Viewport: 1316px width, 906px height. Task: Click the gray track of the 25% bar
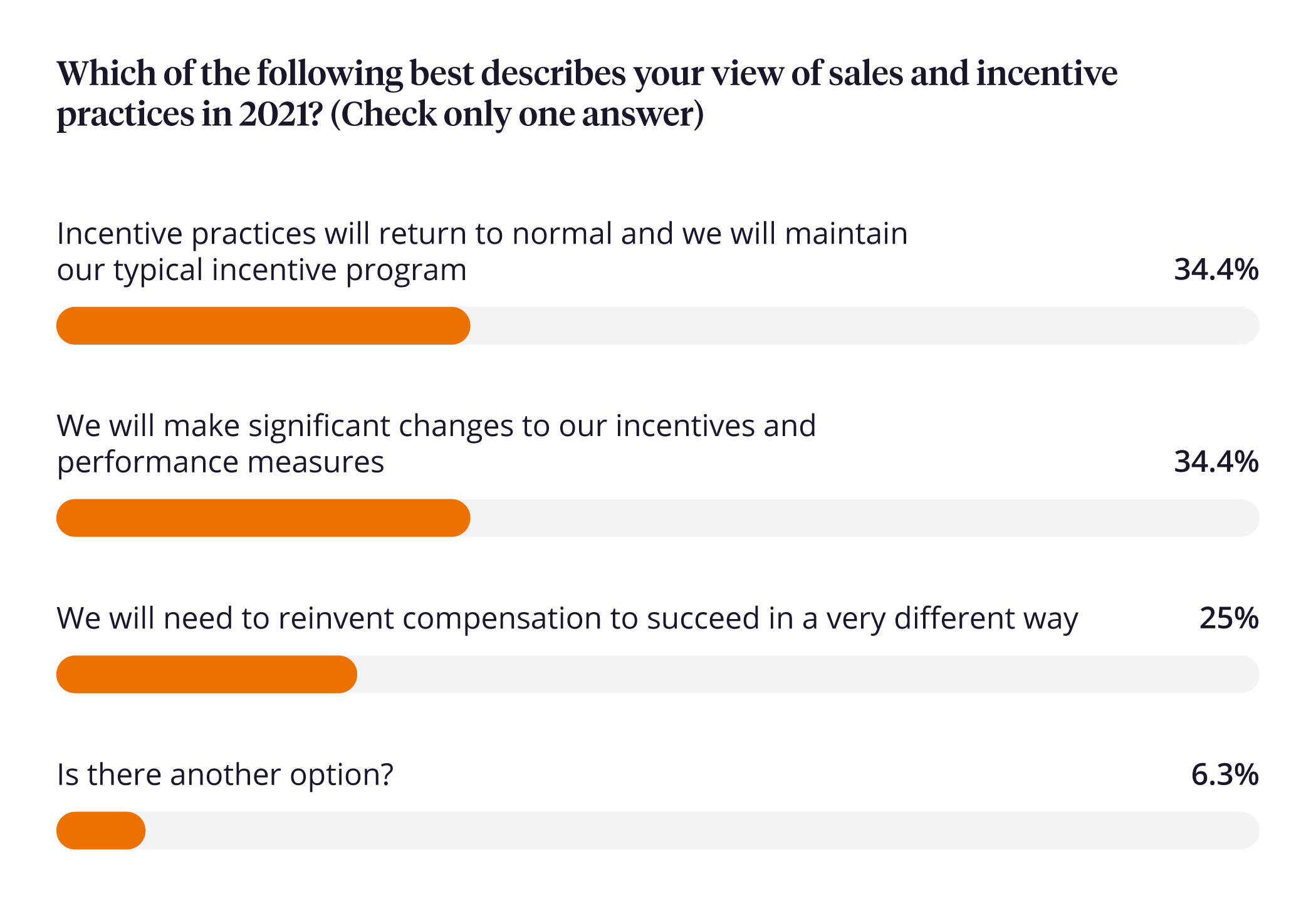tap(808, 675)
